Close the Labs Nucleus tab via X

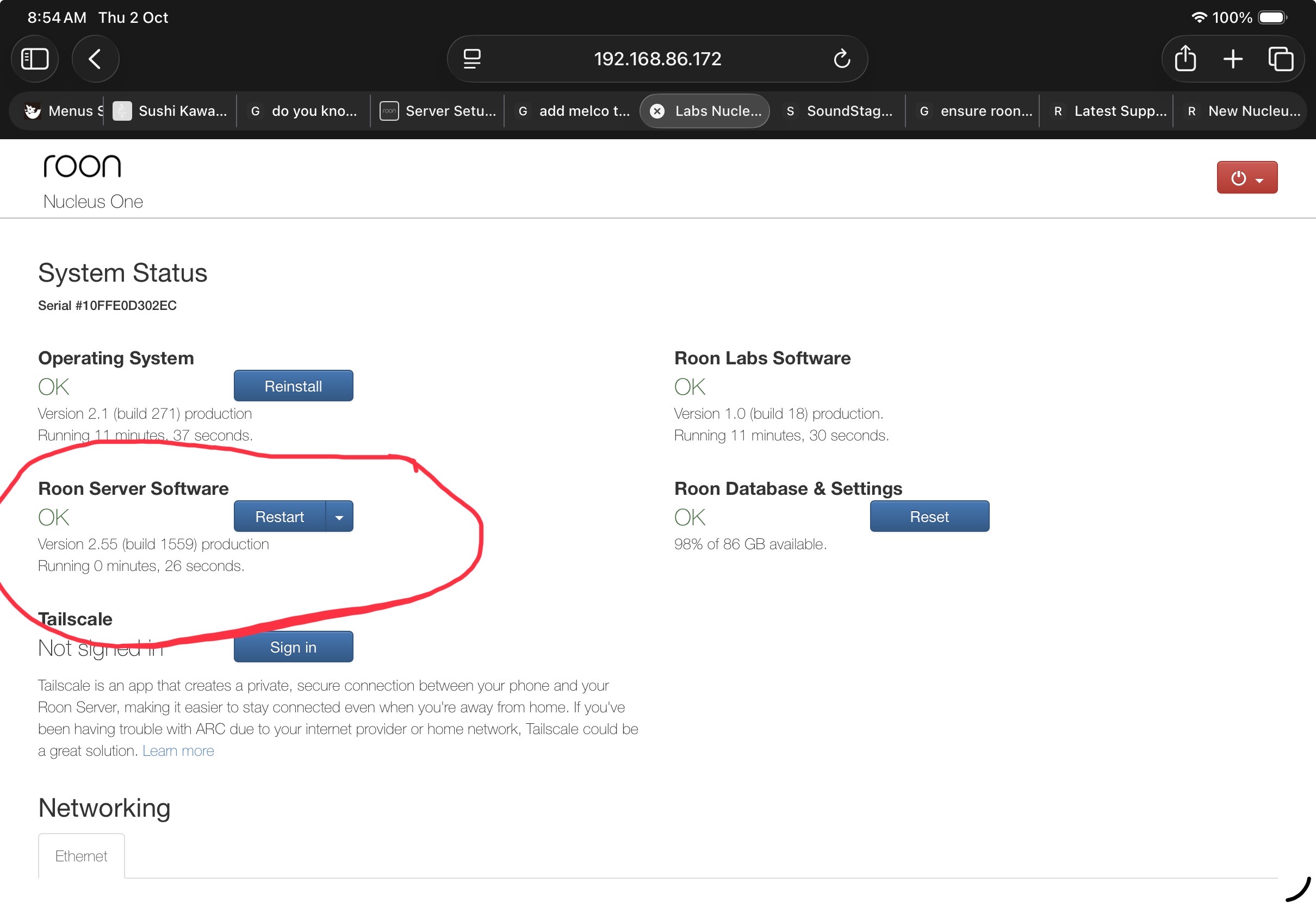[x=657, y=111]
